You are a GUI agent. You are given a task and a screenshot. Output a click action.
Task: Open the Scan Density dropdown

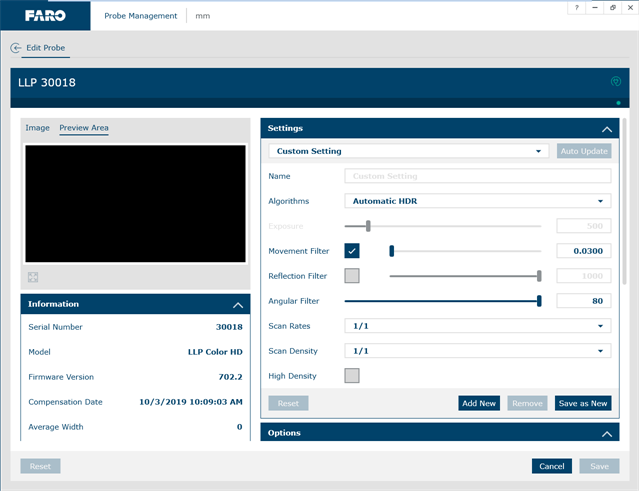pyautogui.click(x=477, y=351)
